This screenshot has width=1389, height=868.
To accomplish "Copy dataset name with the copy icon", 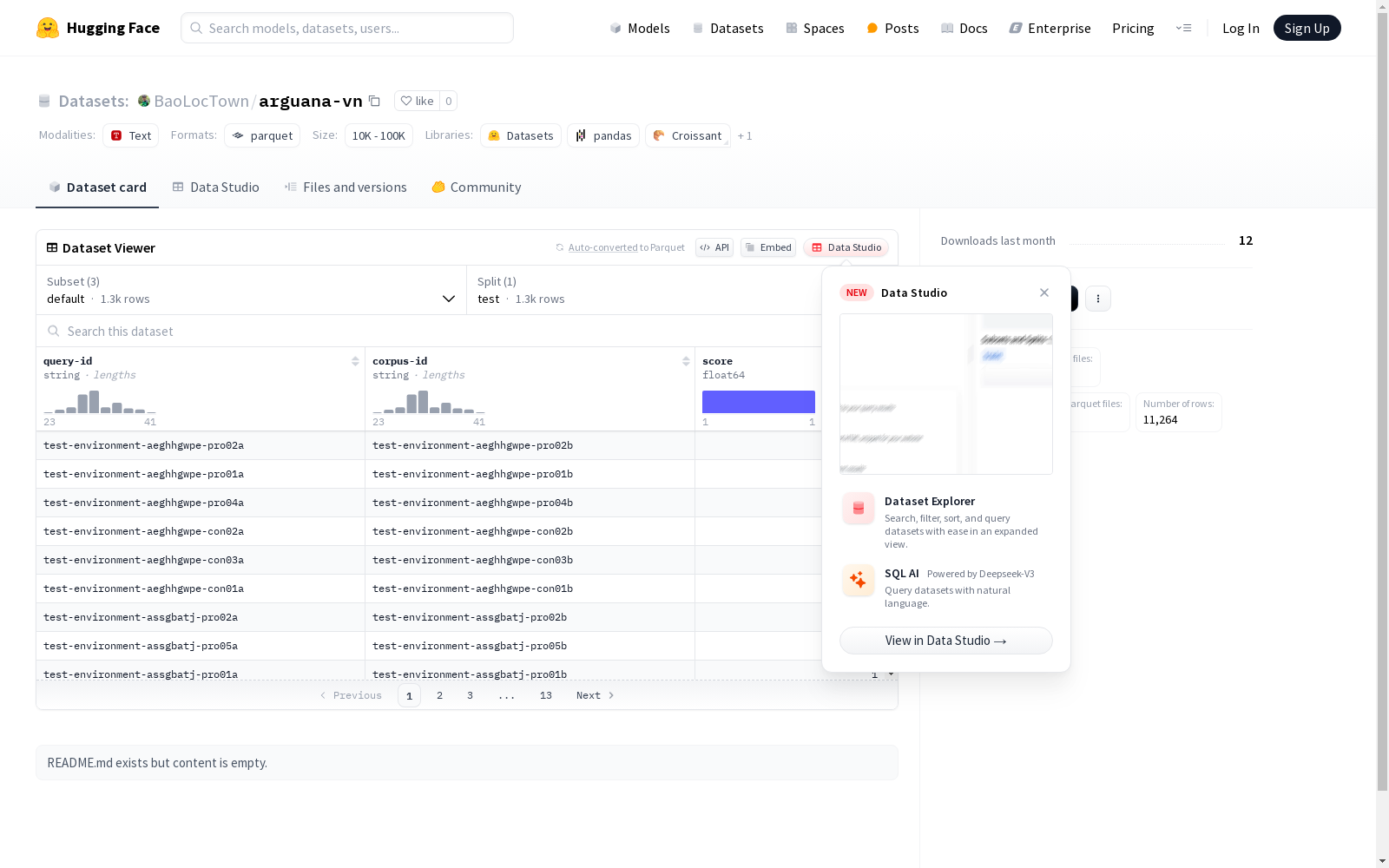I will pos(374,101).
